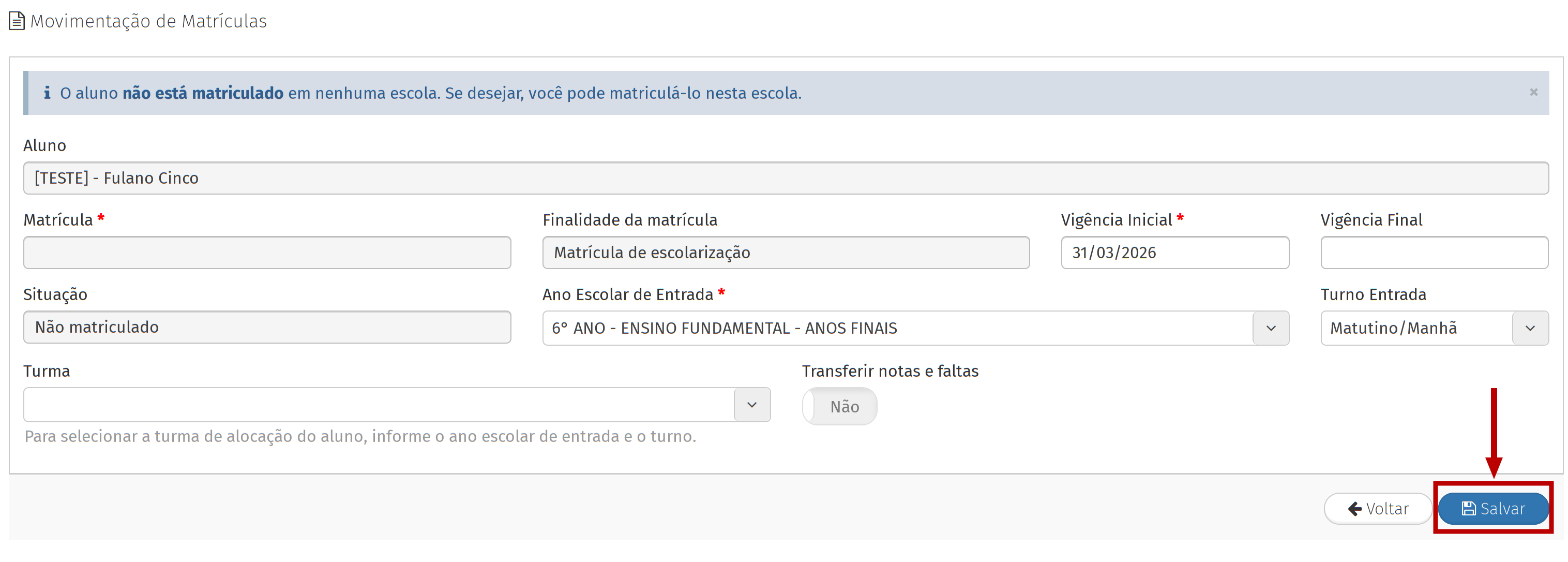Click the Finalidade da matrícula field
The height and width of the screenshot is (562, 1568).
(x=785, y=253)
